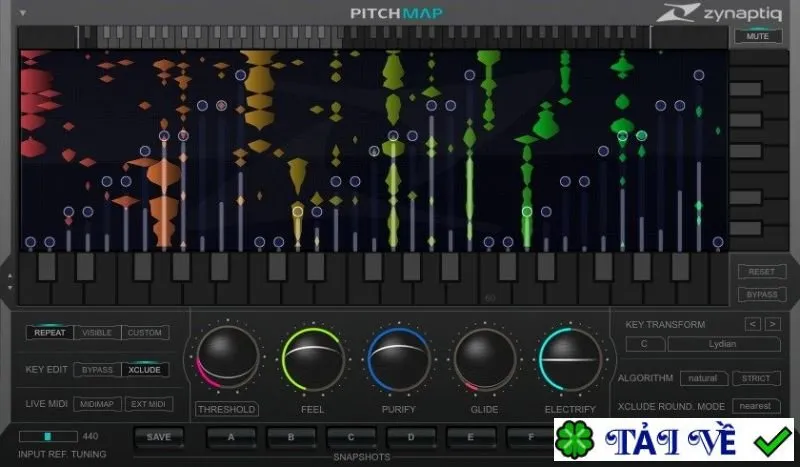Click the Zynaptiq logo
800x467 pixels.
(x=719, y=13)
